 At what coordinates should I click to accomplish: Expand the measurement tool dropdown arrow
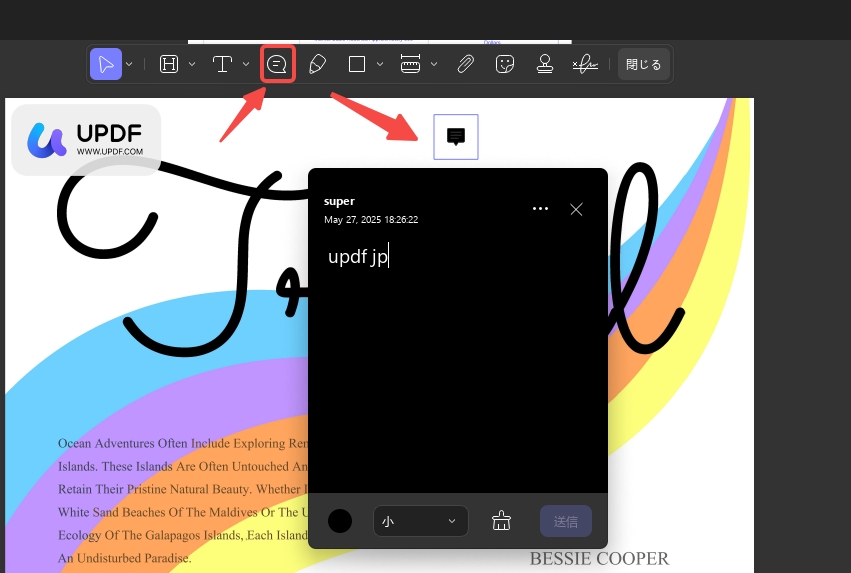point(434,64)
